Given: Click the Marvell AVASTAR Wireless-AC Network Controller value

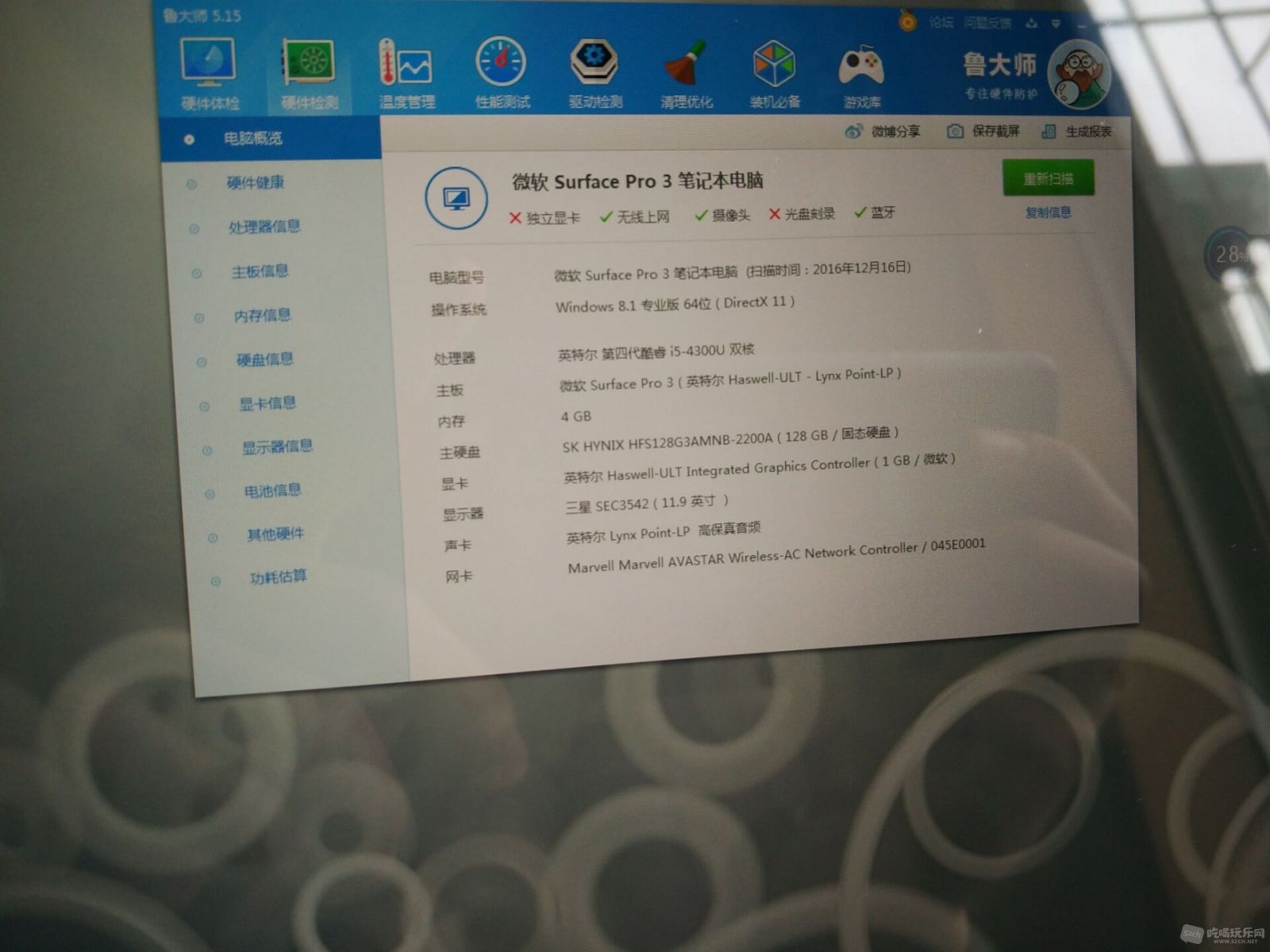Looking at the screenshot, I should click(776, 555).
